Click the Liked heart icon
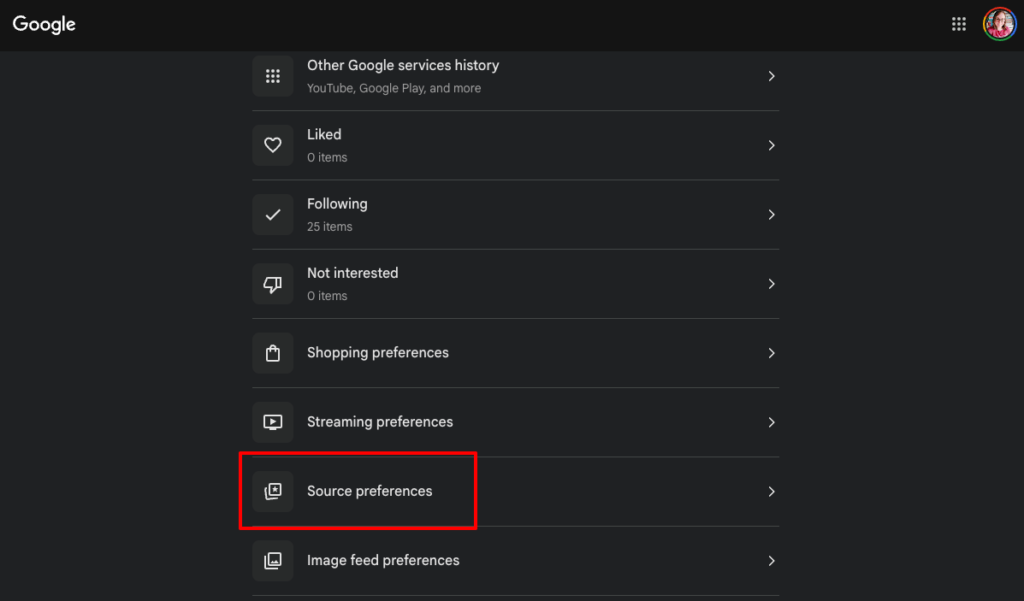This screenshot has height=601, width=1024. click(x=273, y=145)
